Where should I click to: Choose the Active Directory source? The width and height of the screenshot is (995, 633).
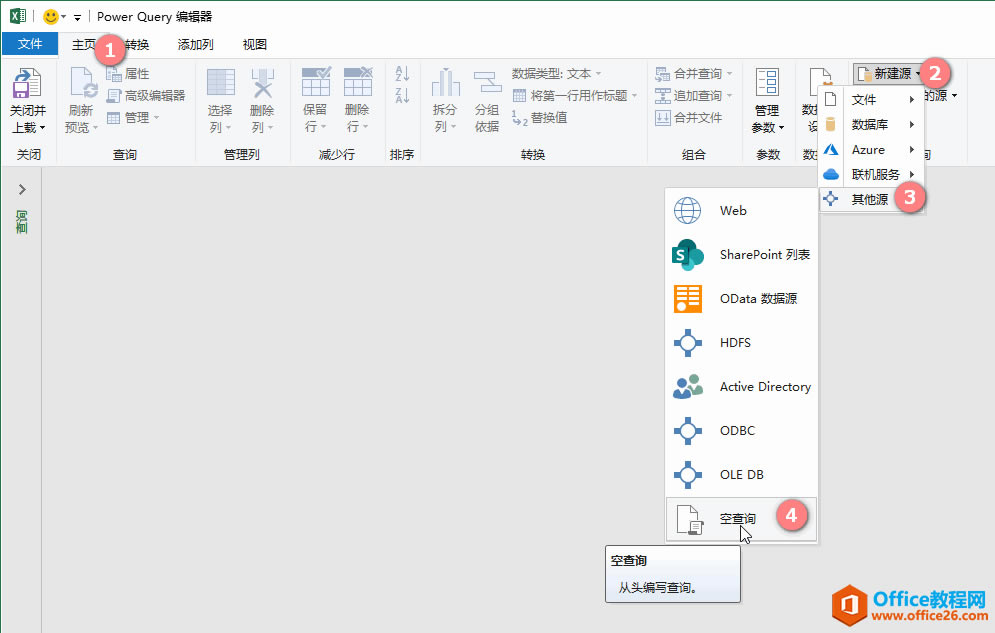[741, 386]
